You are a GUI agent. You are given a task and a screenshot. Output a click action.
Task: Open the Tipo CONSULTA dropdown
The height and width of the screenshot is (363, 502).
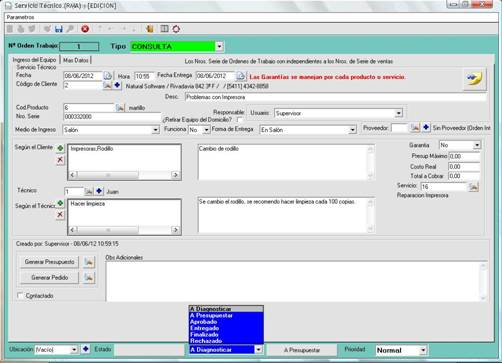219,47
